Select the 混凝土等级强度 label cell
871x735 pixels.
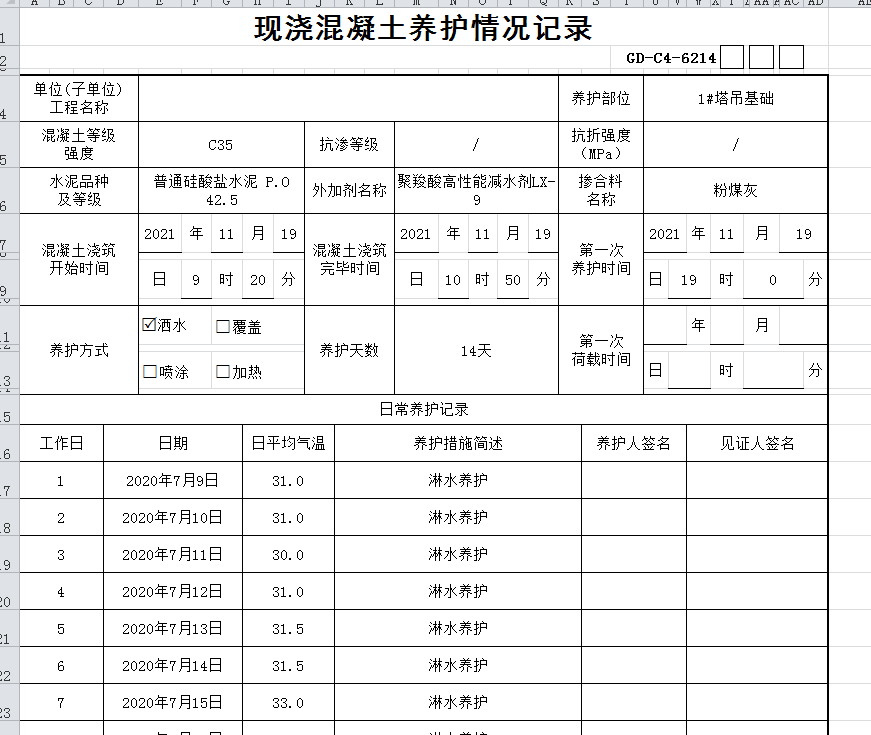coord(79,144)
